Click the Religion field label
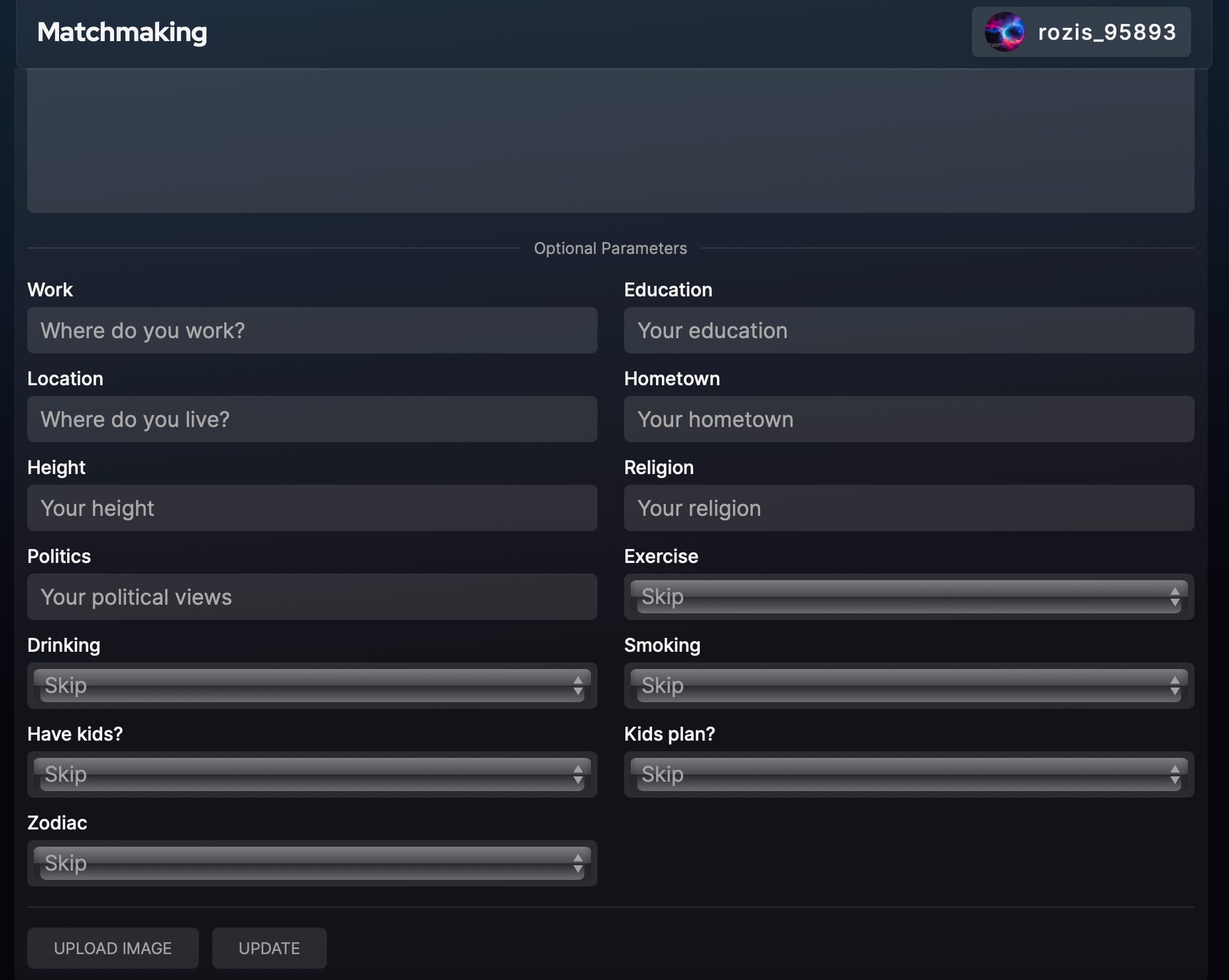The height and width of the screenshot is (980, 1229). 659,467
